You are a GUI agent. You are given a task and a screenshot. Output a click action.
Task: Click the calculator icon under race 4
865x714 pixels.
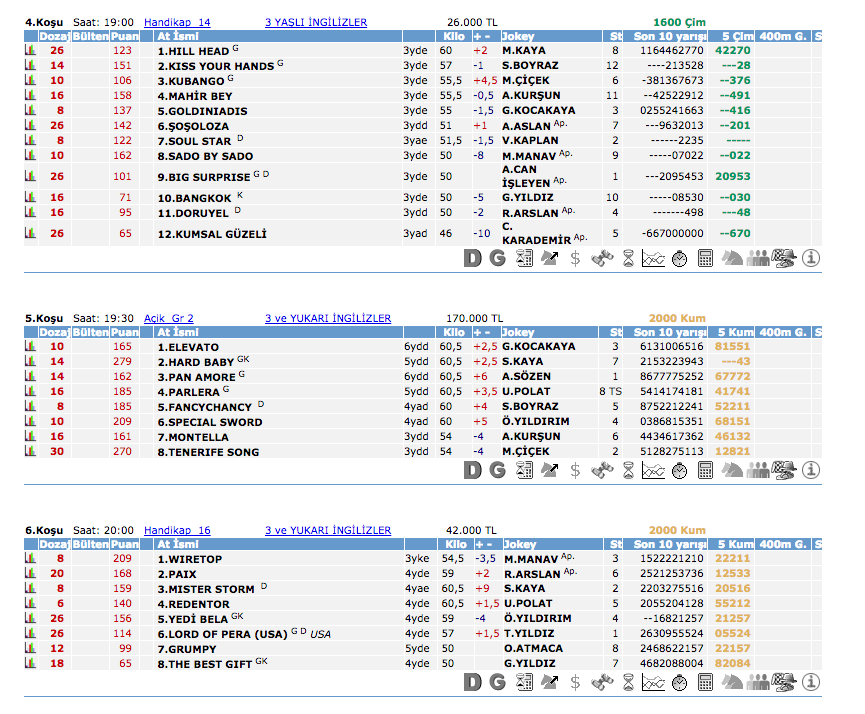pos(706,258)
